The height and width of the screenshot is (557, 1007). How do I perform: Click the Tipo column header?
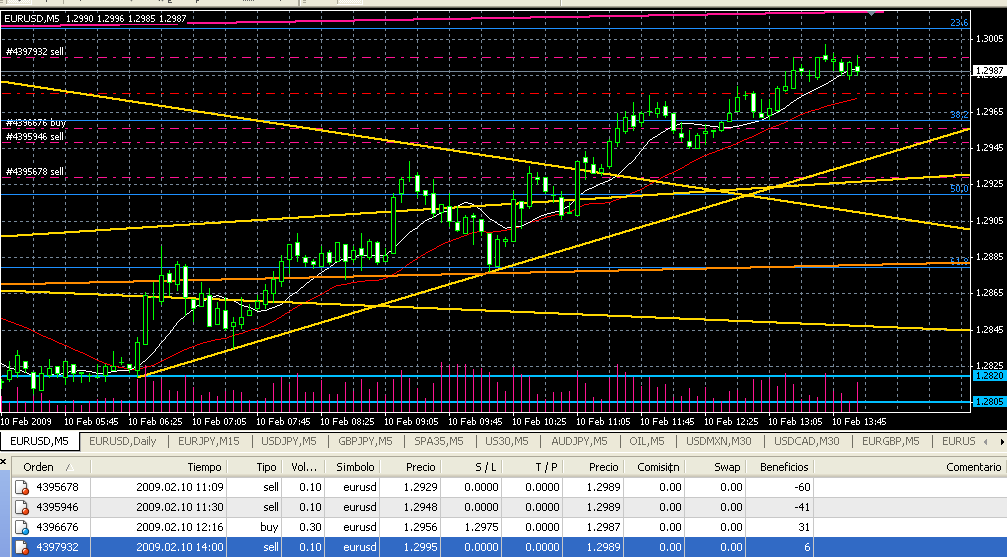pyautogui.click(x=266, y=467)
